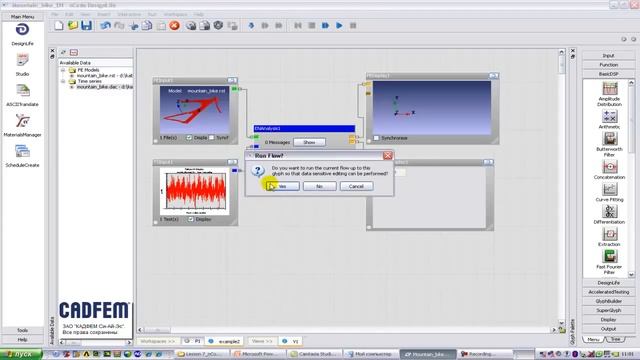Open the Start button on the taskbar
The image size is (640, 360).
coord(21,354)
